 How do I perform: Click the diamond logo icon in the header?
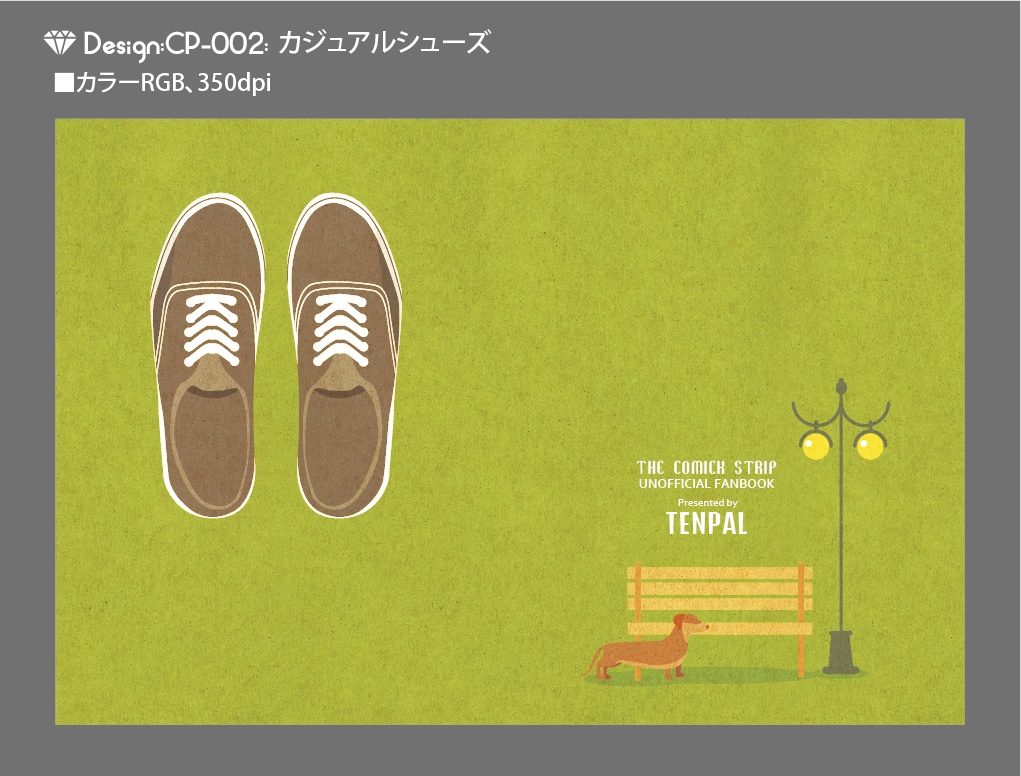[x=61, y=40]
